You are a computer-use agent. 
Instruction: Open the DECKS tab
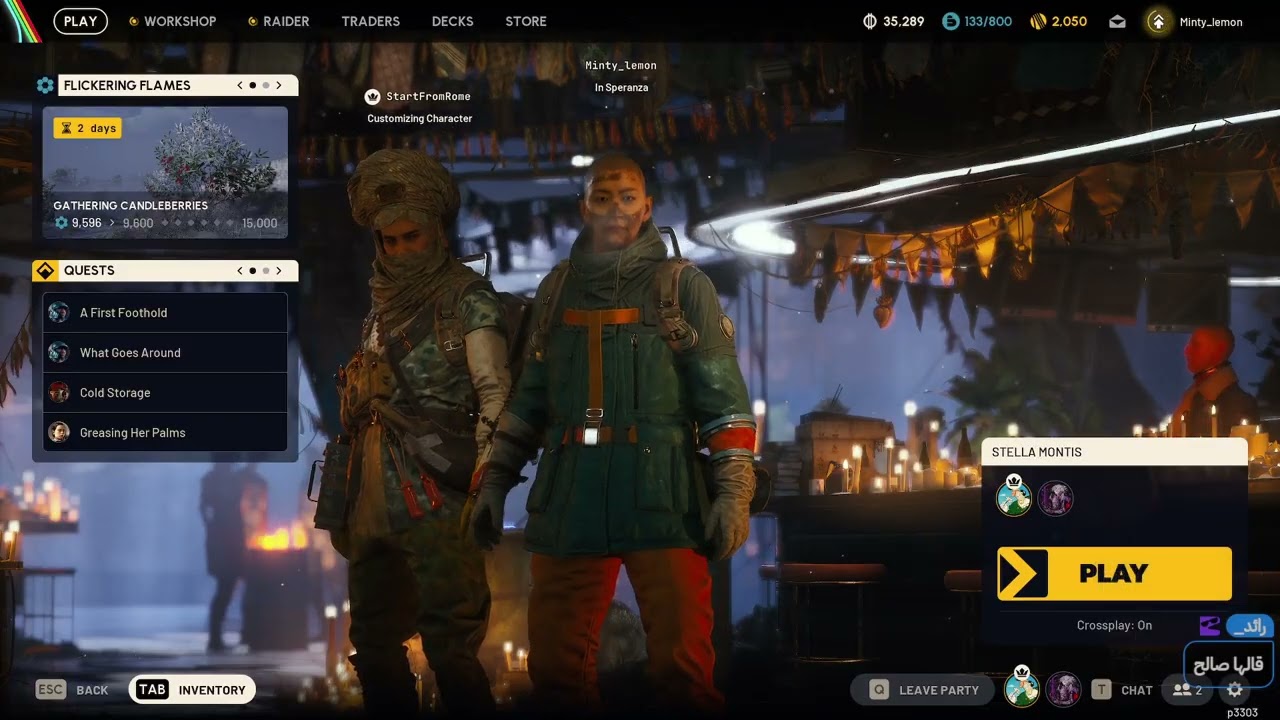point(453,21)
